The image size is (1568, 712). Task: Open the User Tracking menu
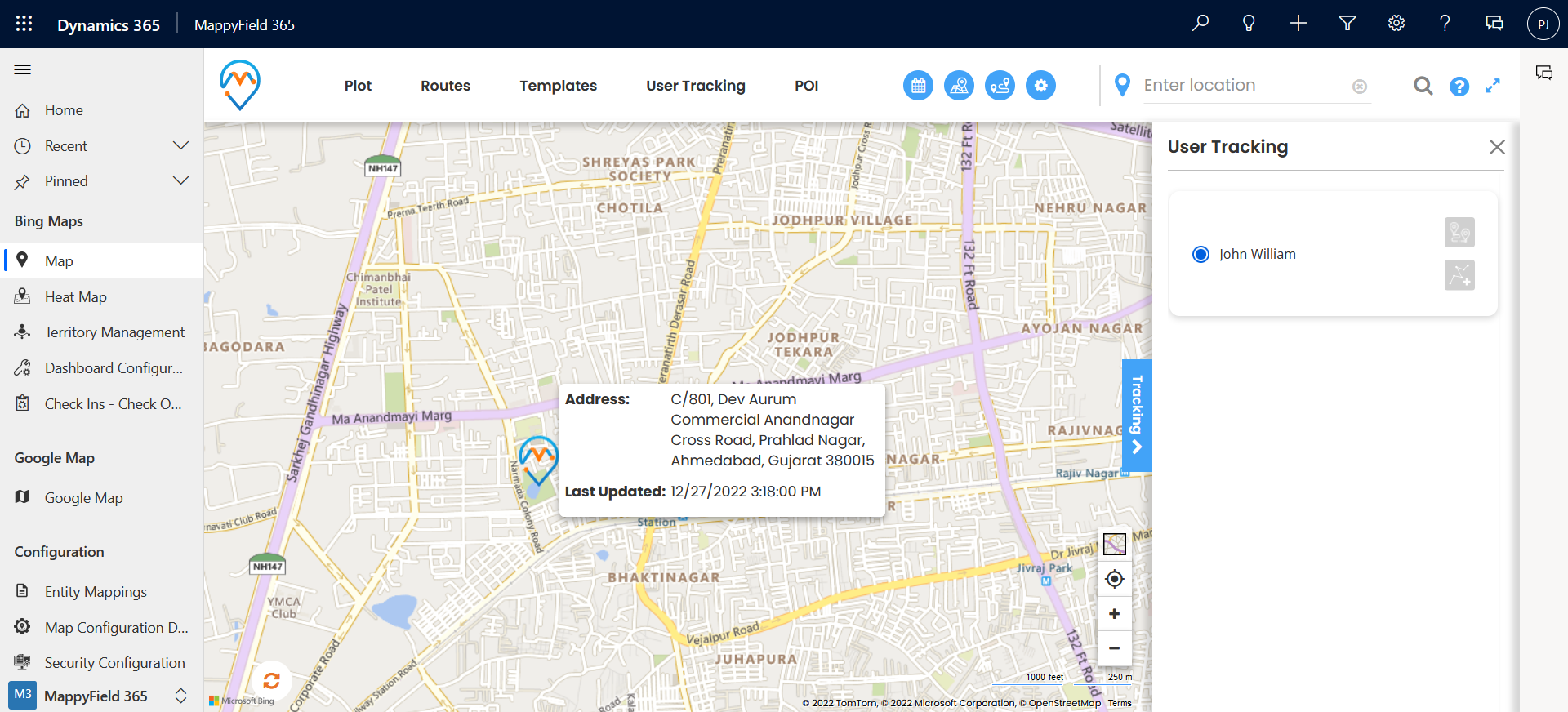(696, 86)
